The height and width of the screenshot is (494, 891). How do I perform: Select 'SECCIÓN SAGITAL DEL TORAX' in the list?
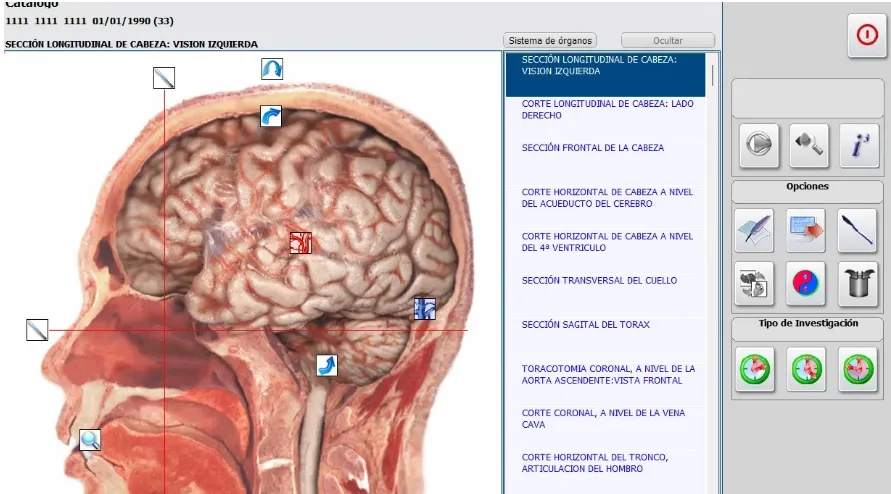pyautogui.click(x=586, y=325)
